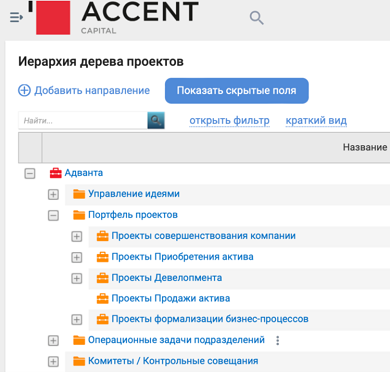390x372 pixels.
Task: Click the search button next to Найти field
Action: click(x=156, y=120)
